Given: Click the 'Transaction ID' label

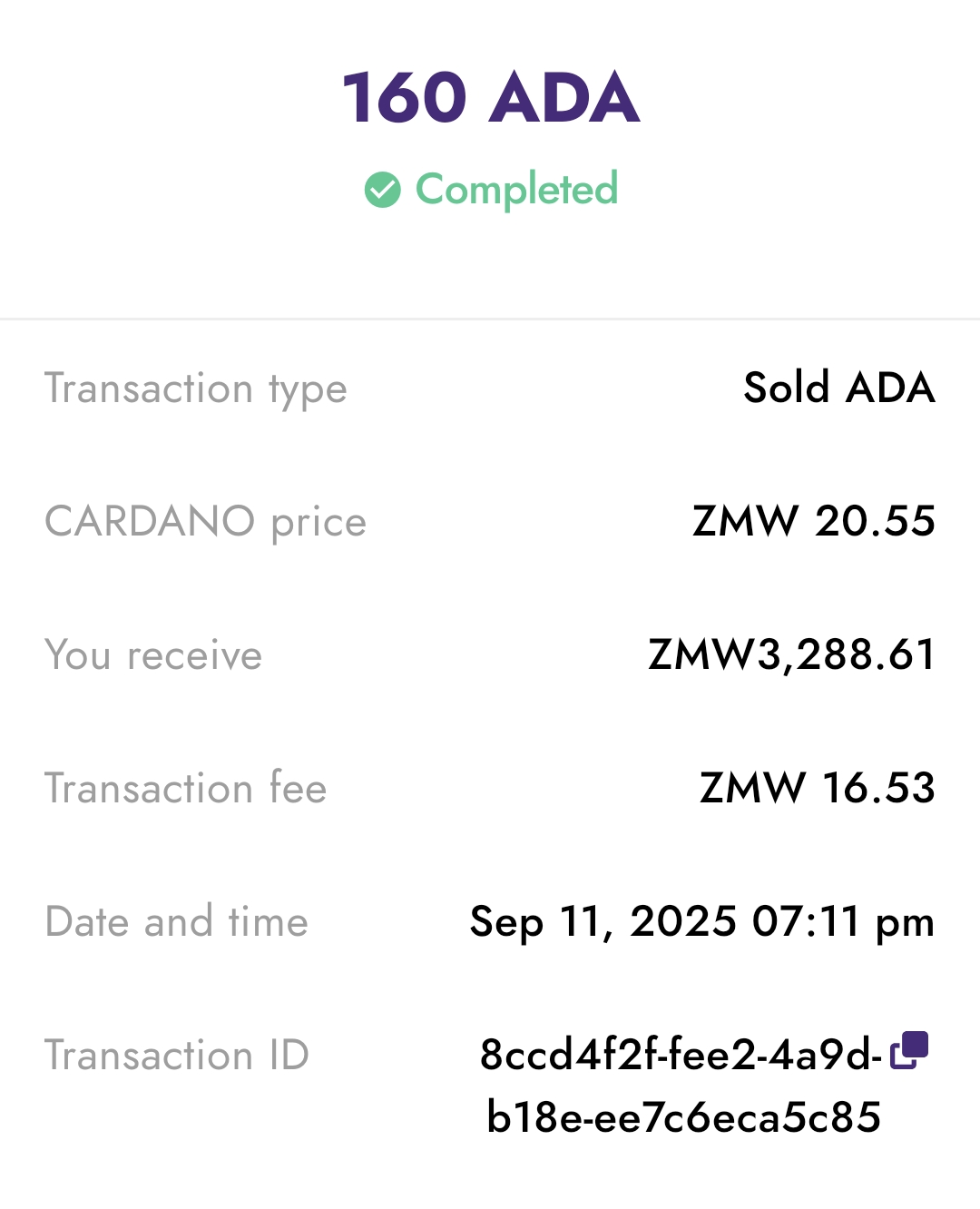Looking at the screenshot, I should (x=177, y=1056).
